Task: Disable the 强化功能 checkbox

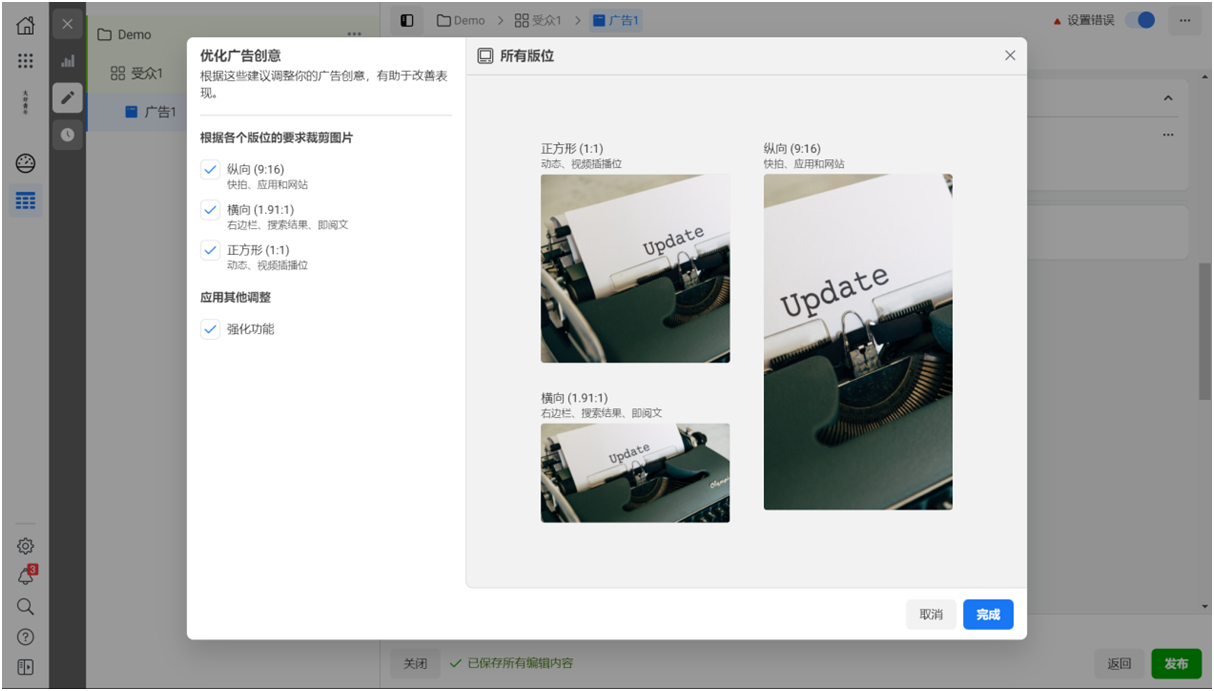Action: click(x=210, y=328)
